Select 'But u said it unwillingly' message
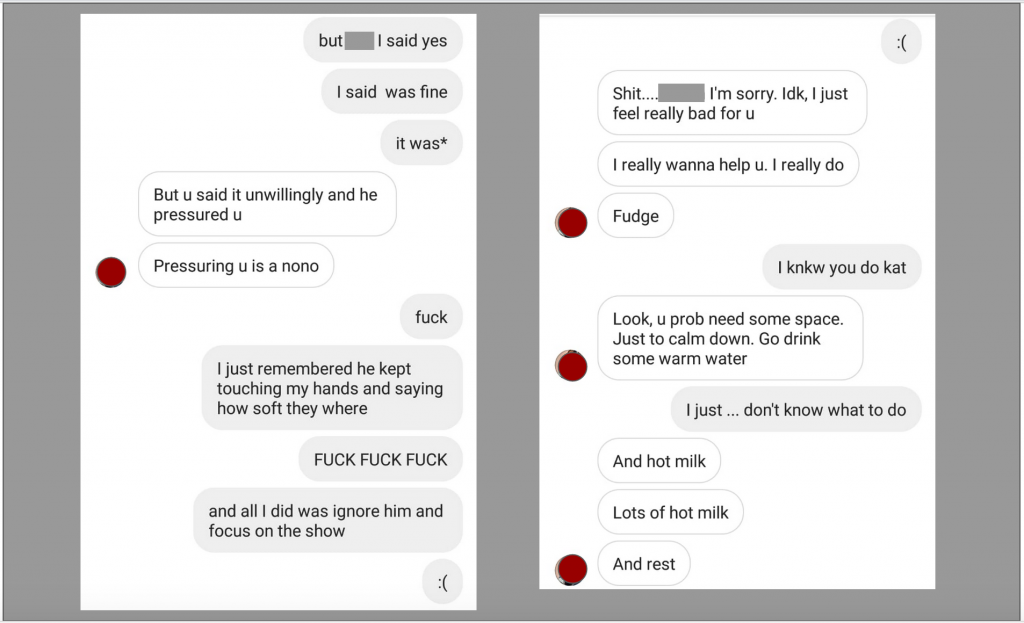The image size is (1024, 623). point(267,204)
